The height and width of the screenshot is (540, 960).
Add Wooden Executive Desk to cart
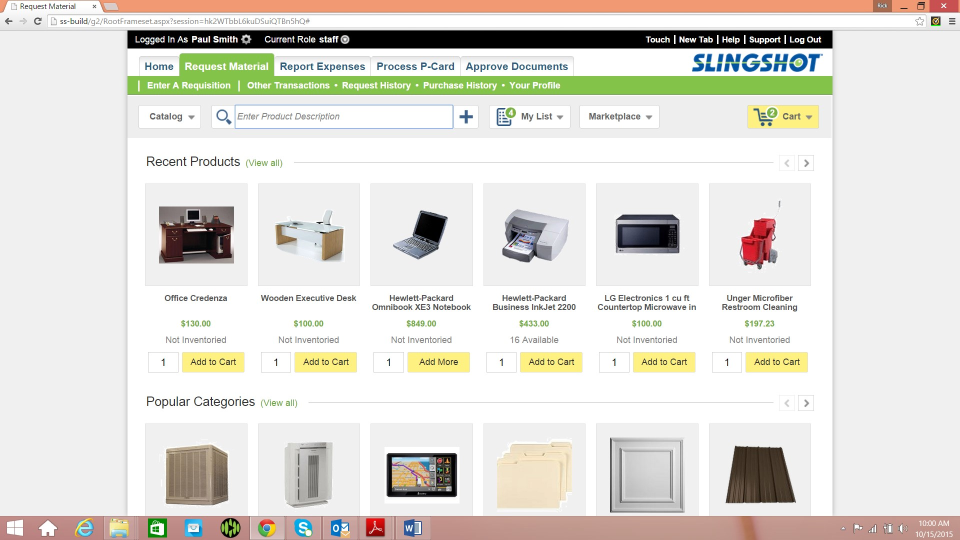pyautogui.click(x=326, y=362)
